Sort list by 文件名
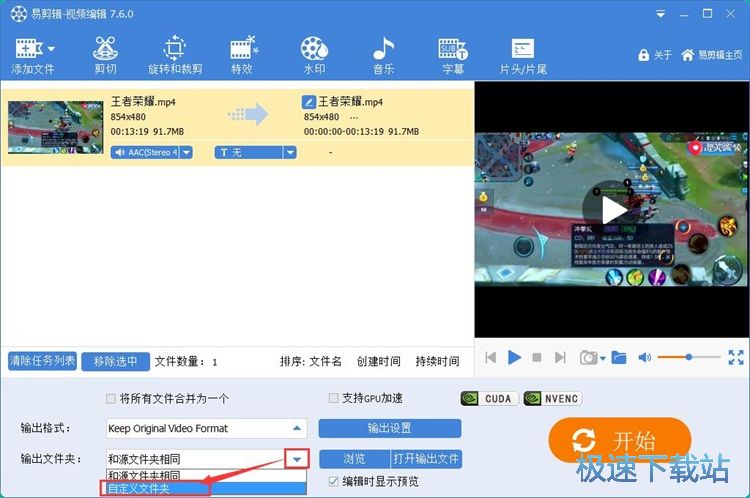Viewport: 750px width, 498px height. point(325,361)
